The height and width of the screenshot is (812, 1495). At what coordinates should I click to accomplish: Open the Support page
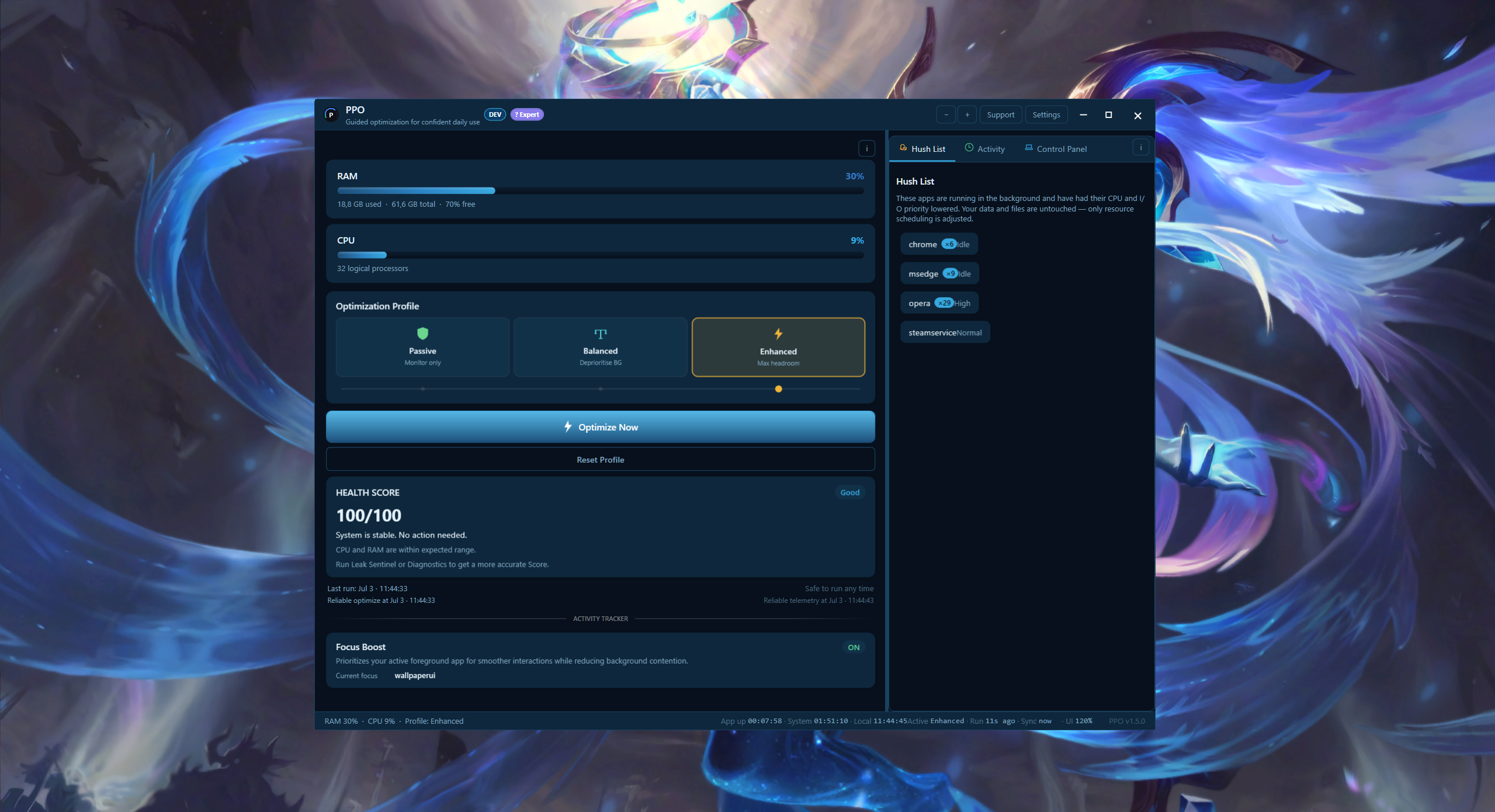tap(1001, 114)
